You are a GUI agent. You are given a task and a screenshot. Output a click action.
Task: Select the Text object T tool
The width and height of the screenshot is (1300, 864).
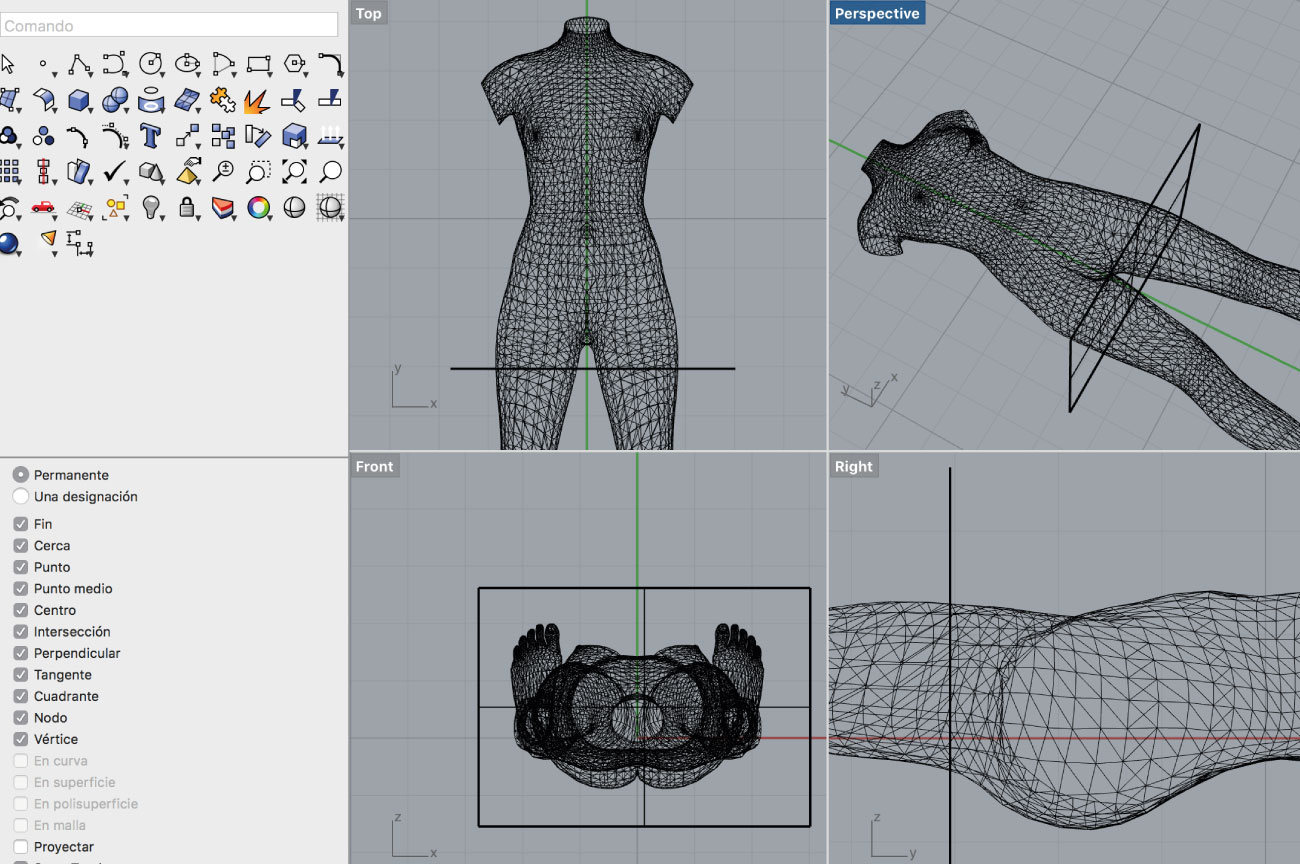click(151, 135)
